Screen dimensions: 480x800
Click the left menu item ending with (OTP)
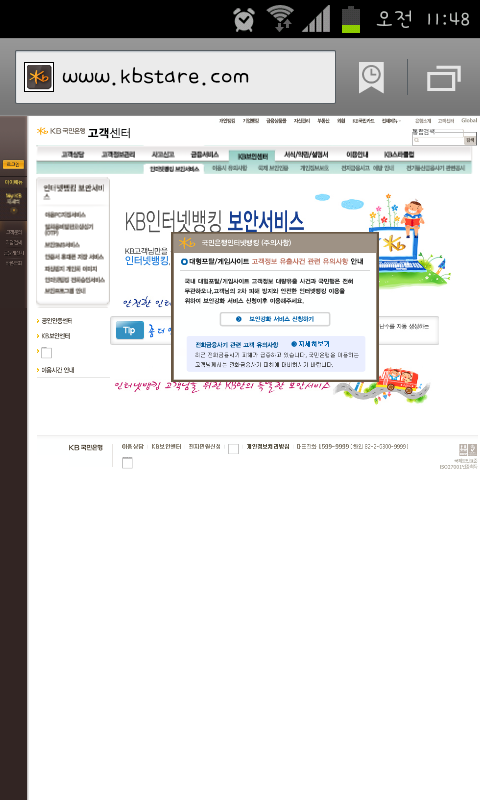click(69, 229)
